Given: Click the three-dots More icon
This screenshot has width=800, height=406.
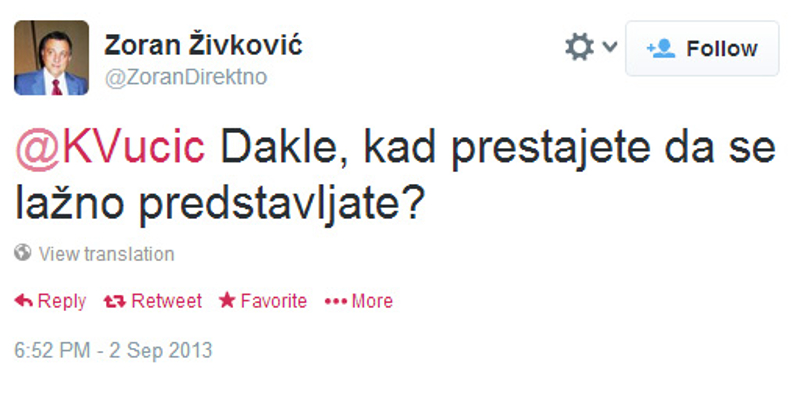Looking at the screenshot, I should click(x=336, y=301).
